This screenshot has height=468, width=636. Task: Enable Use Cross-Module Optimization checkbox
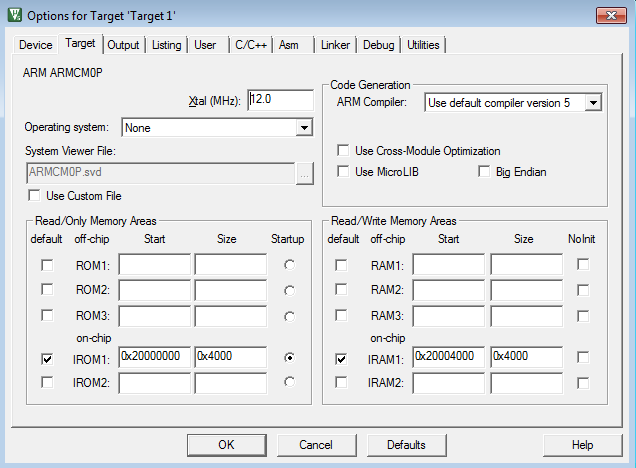(x=344, y=151)
